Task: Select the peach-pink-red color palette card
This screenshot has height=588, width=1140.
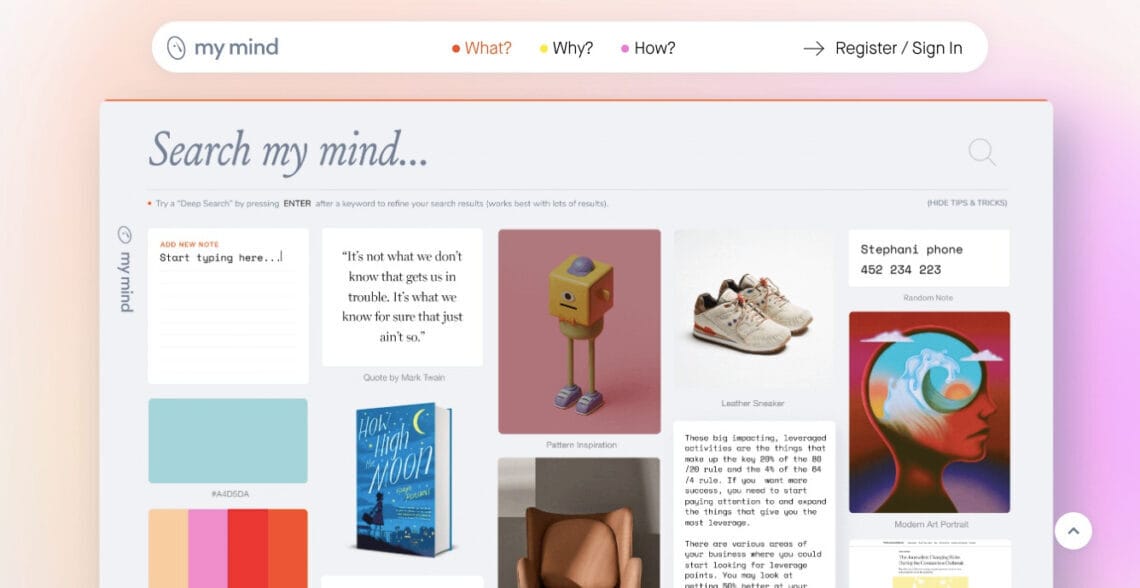Action: point(228,548)
